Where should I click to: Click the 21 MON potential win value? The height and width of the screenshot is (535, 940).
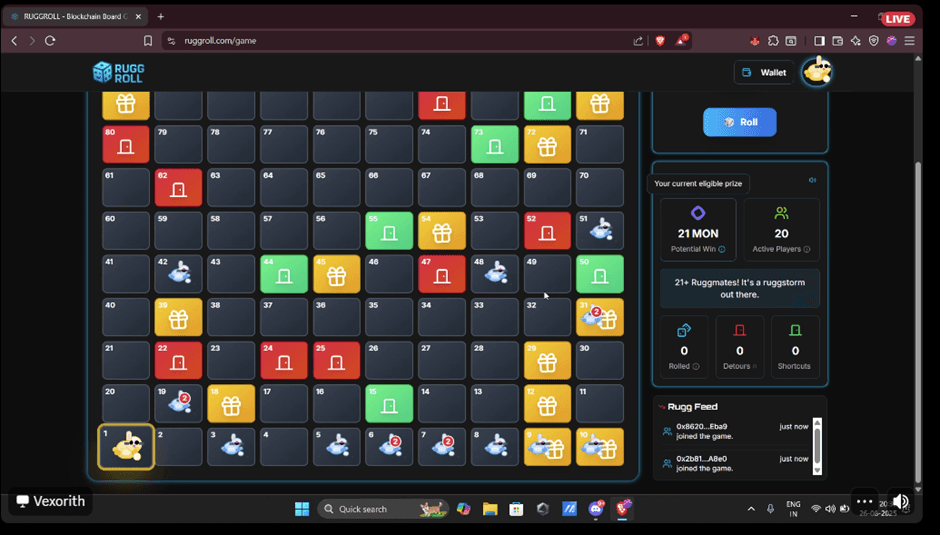pyautogui.click(x=698, y=233)
